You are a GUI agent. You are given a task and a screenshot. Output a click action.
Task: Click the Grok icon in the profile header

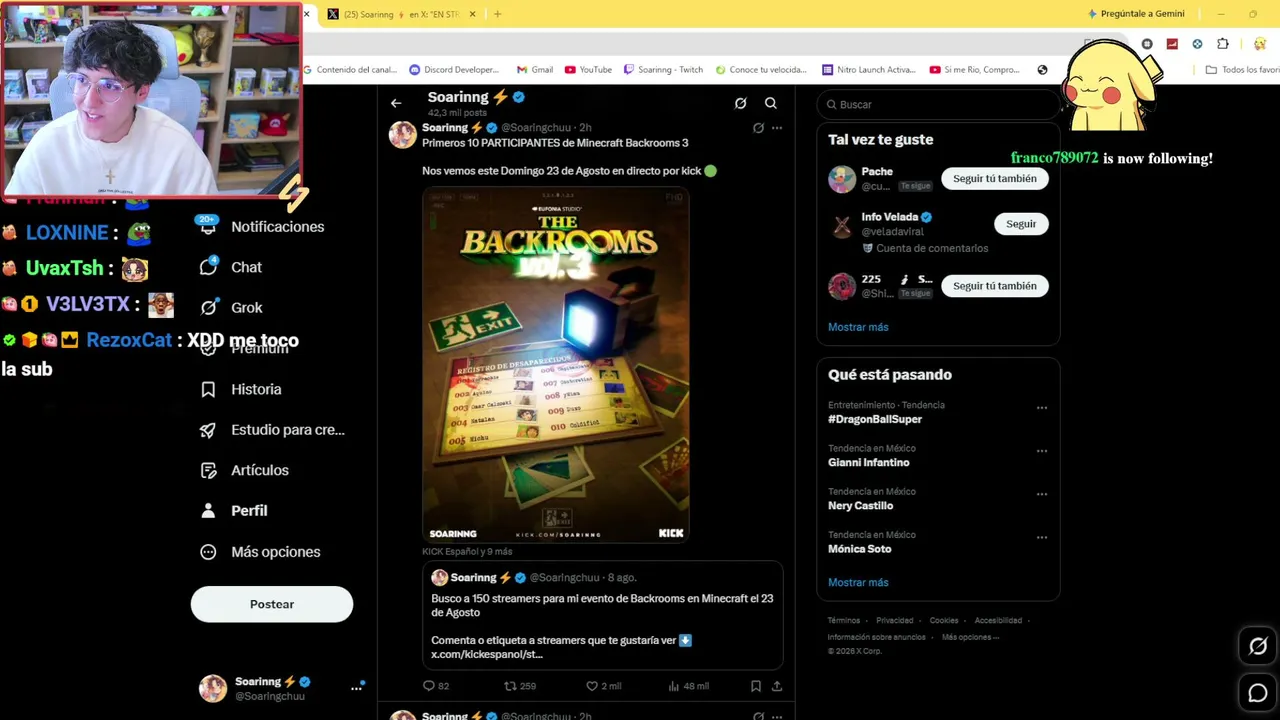(x=740, y=103)
